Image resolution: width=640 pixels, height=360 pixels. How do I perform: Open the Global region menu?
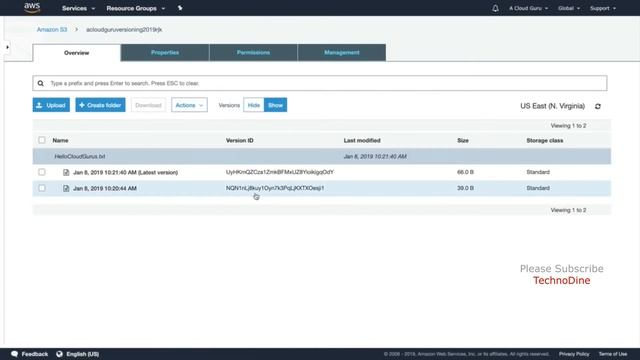569,8
